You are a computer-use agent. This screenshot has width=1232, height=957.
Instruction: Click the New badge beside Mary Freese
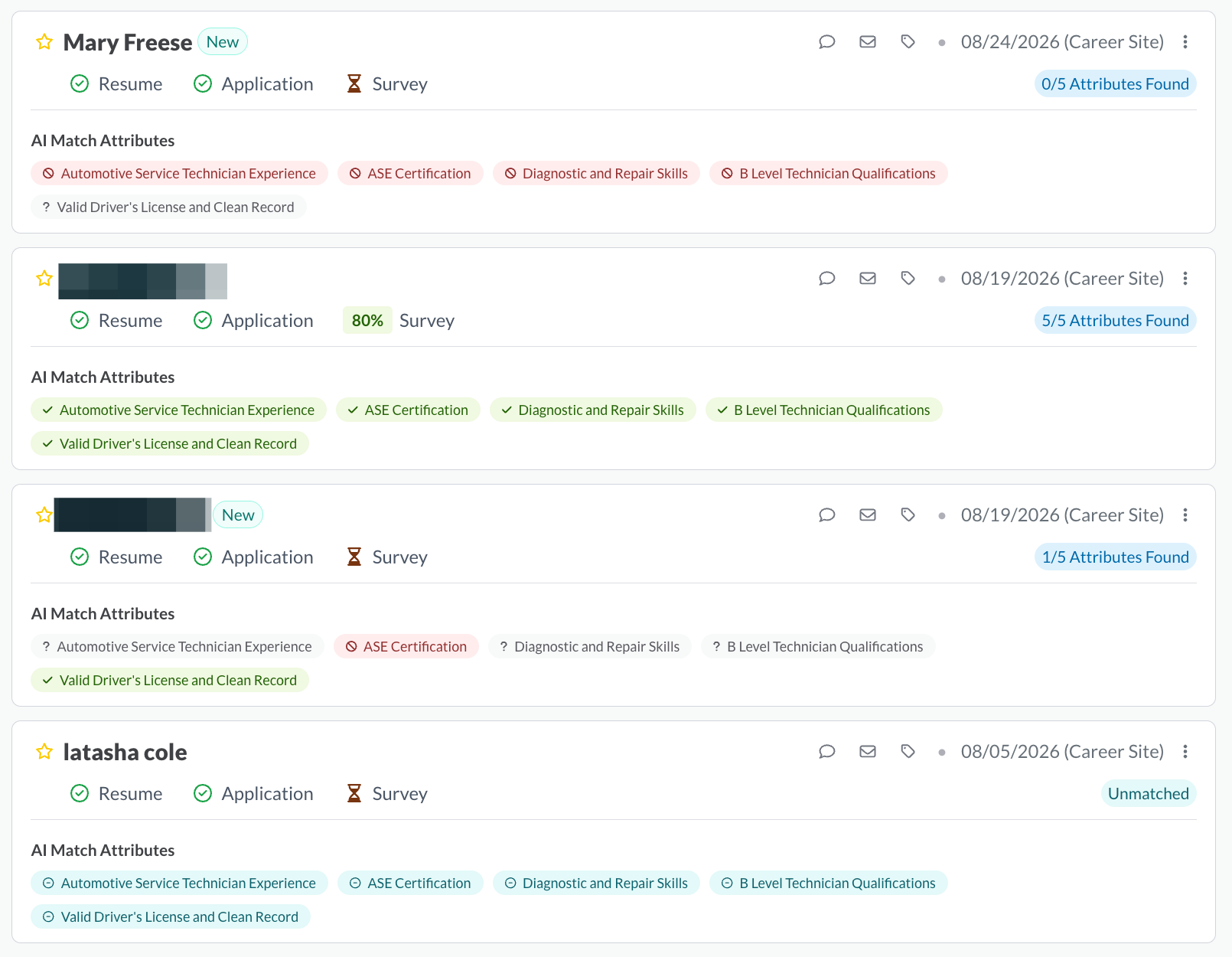(223, 42)
